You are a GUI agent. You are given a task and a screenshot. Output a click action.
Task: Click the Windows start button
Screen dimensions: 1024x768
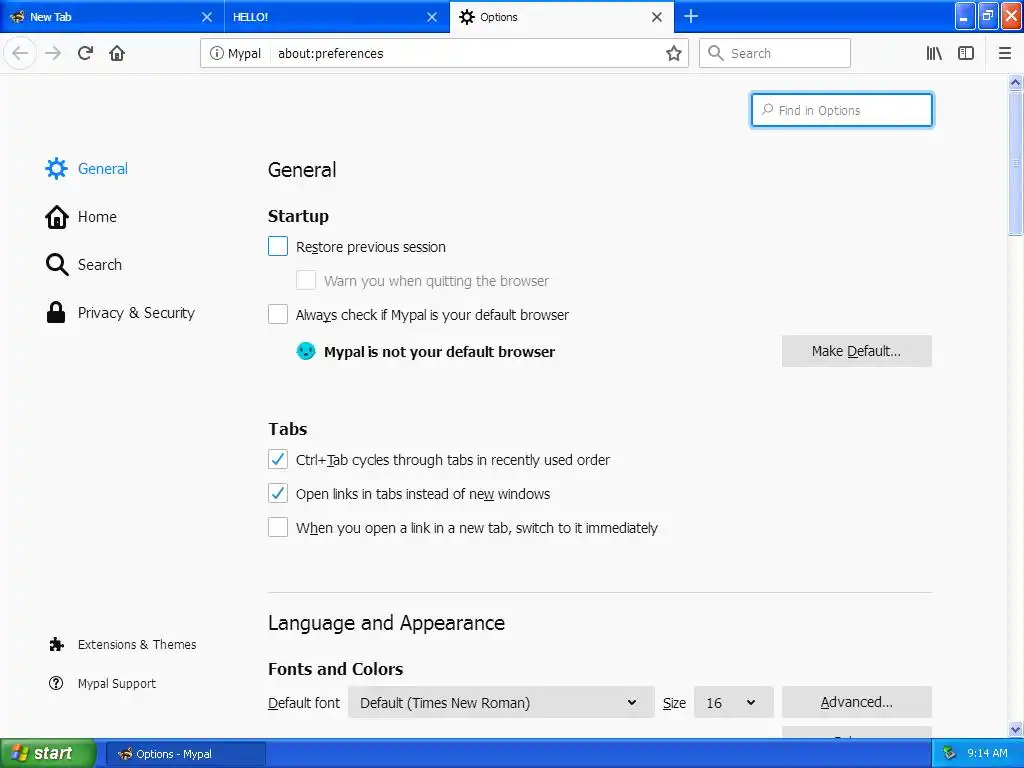coord(48,754)
